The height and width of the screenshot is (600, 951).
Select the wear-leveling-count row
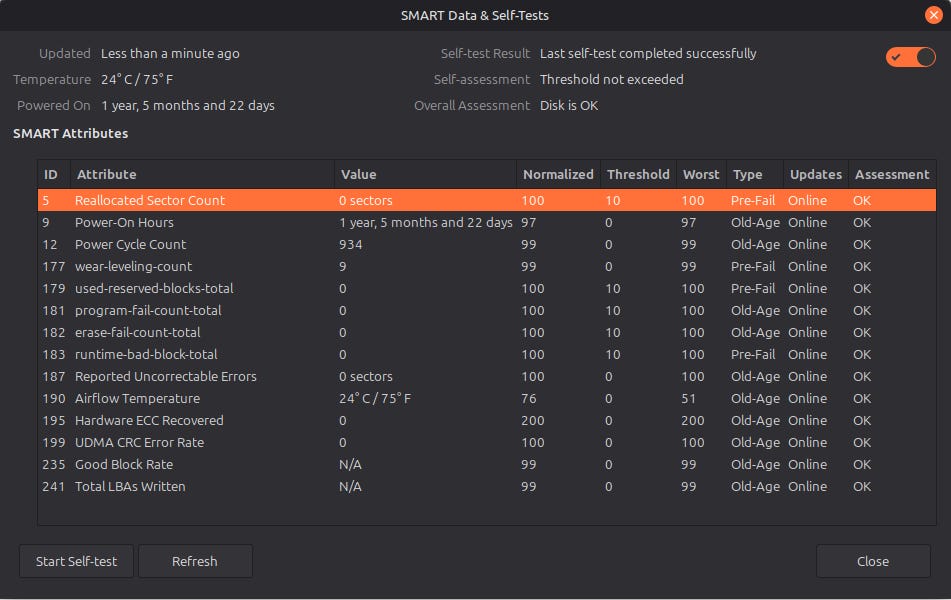tap(133, 266)
